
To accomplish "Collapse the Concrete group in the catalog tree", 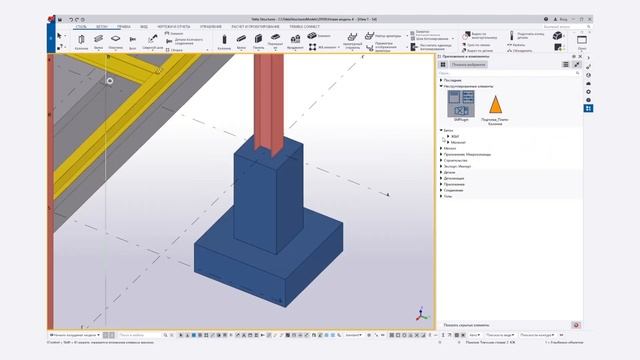I will point(441,130).
